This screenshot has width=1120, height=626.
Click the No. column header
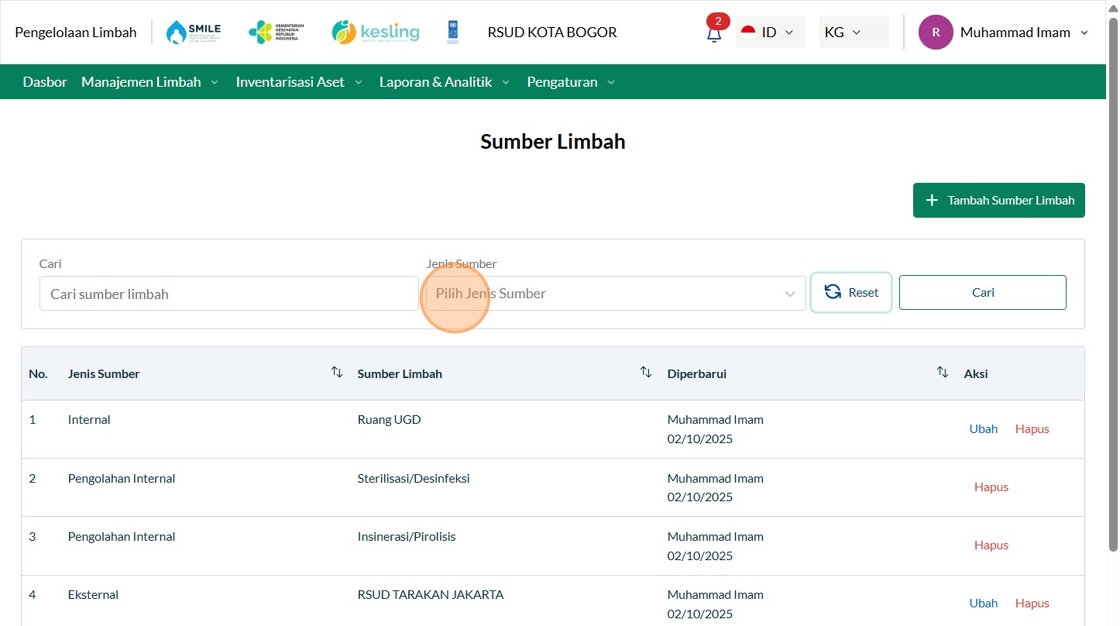pyautogui.click(x=38, y=374)
